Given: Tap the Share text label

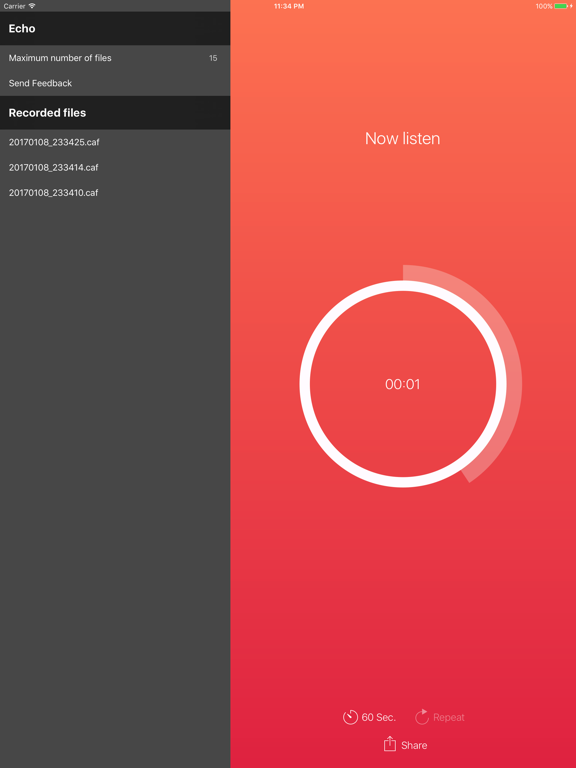Looking at the screenshot, I should (x=414, y=745).
